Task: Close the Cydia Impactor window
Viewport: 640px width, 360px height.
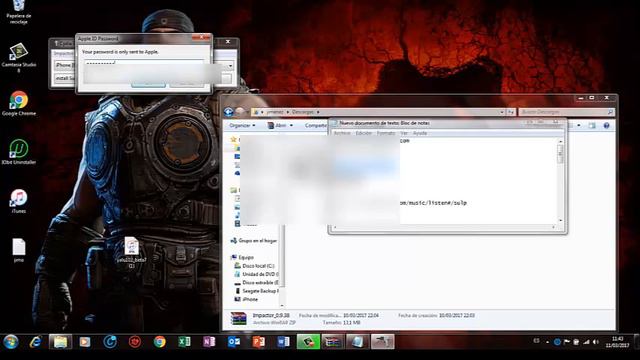Action: (x=228, y=42)
